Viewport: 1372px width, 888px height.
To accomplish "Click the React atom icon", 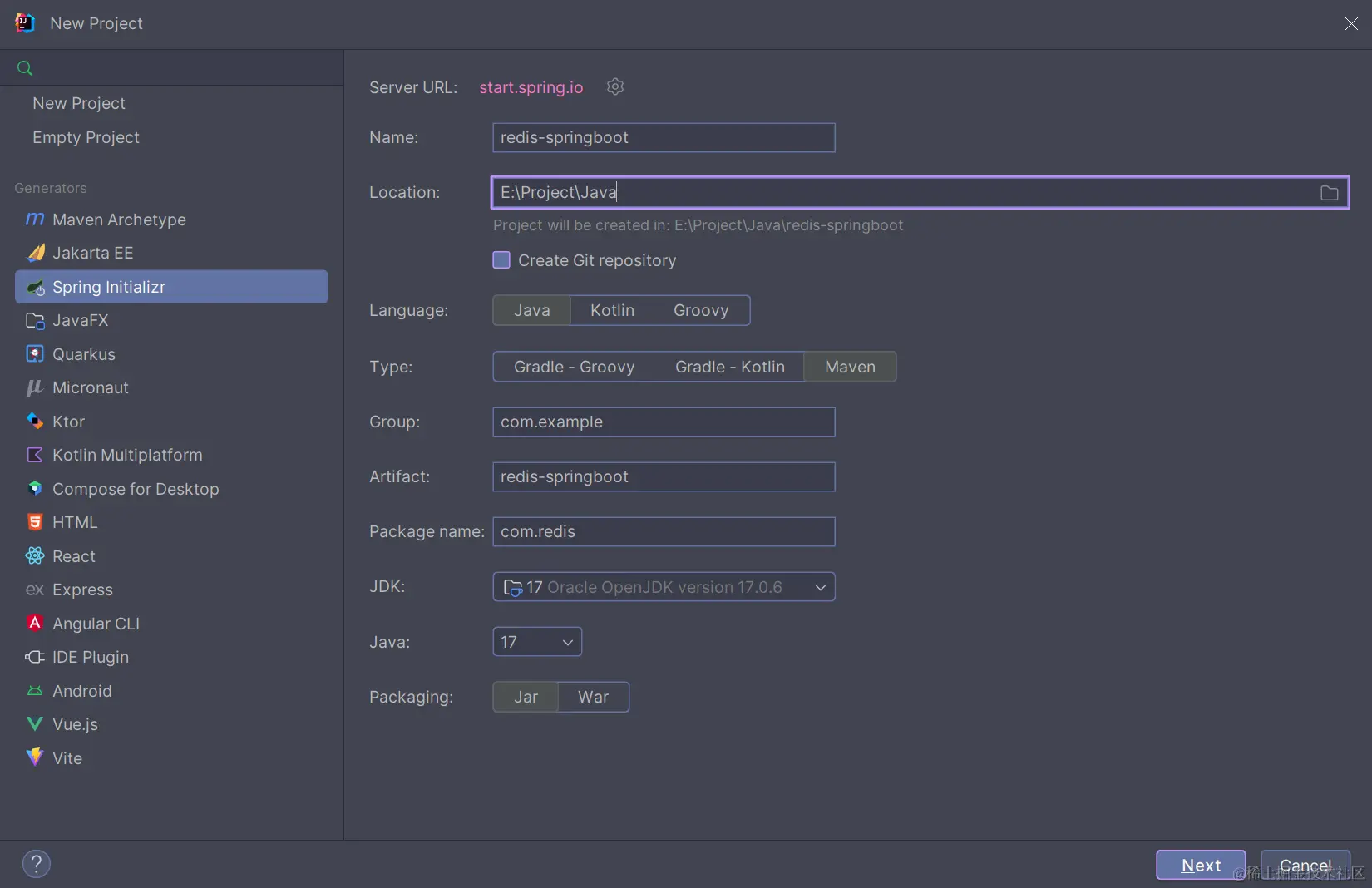I will tap(35, 556).
